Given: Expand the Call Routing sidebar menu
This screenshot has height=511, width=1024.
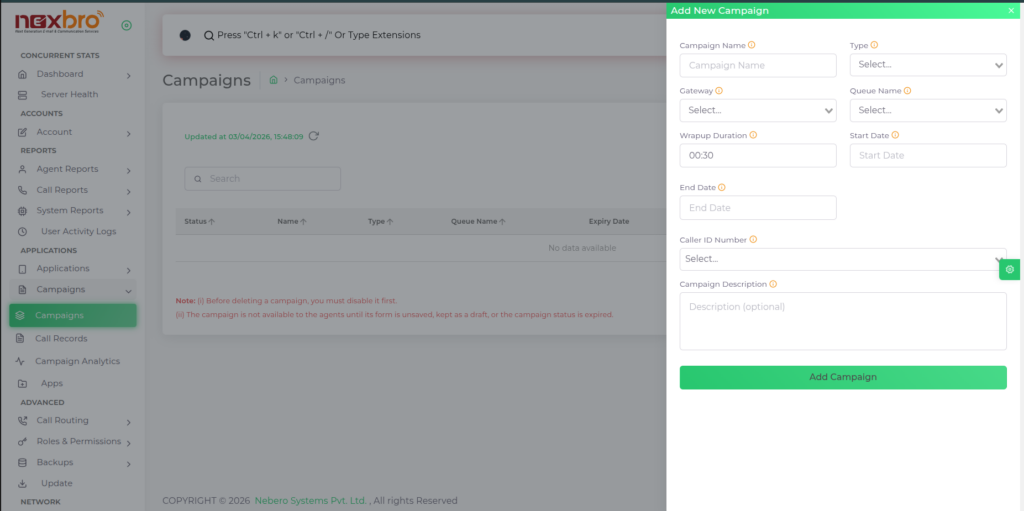Looking at the screenshot, I should (x=75, y=421).
